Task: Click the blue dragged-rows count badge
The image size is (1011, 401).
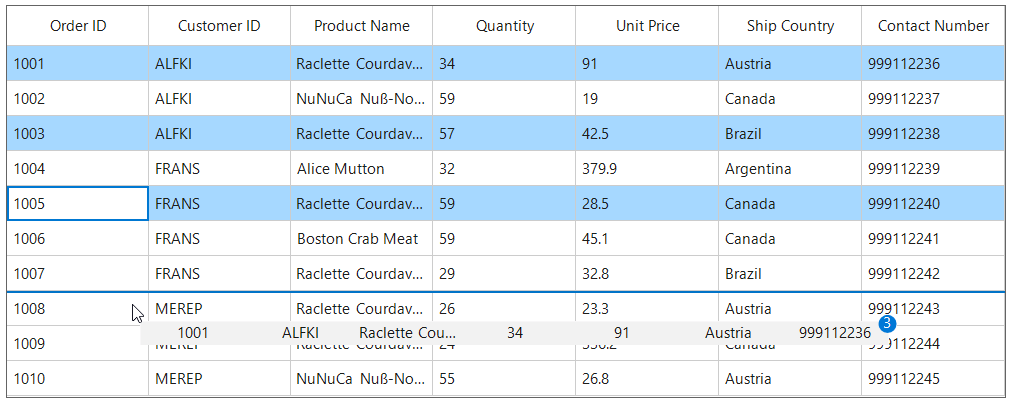Action: coord(886,324)
